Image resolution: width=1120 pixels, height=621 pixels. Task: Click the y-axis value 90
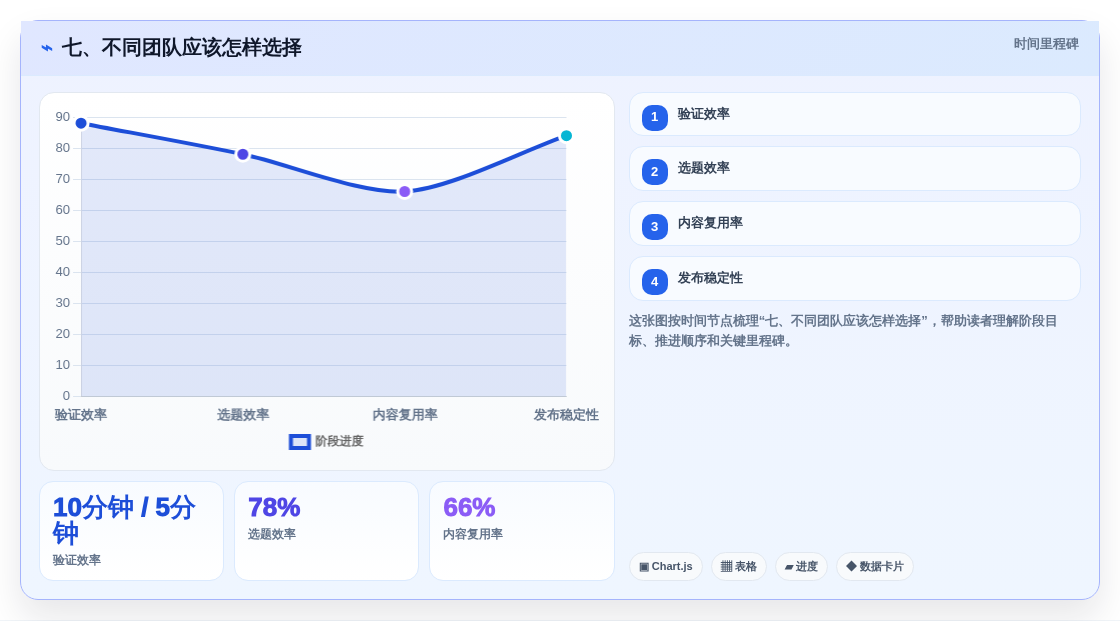(x=63, y=117)
